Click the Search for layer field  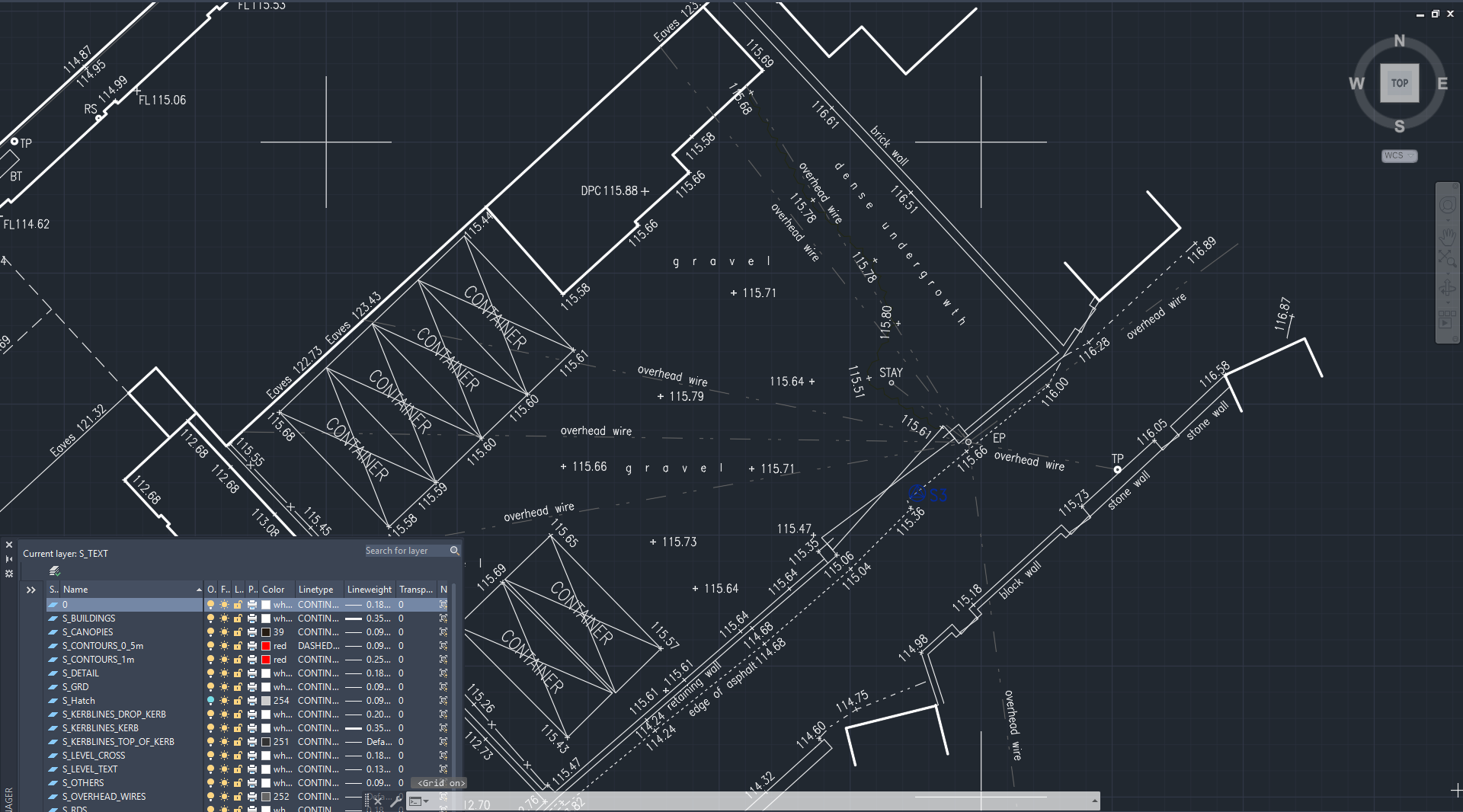pyautogui.click(x=405, y=551)
